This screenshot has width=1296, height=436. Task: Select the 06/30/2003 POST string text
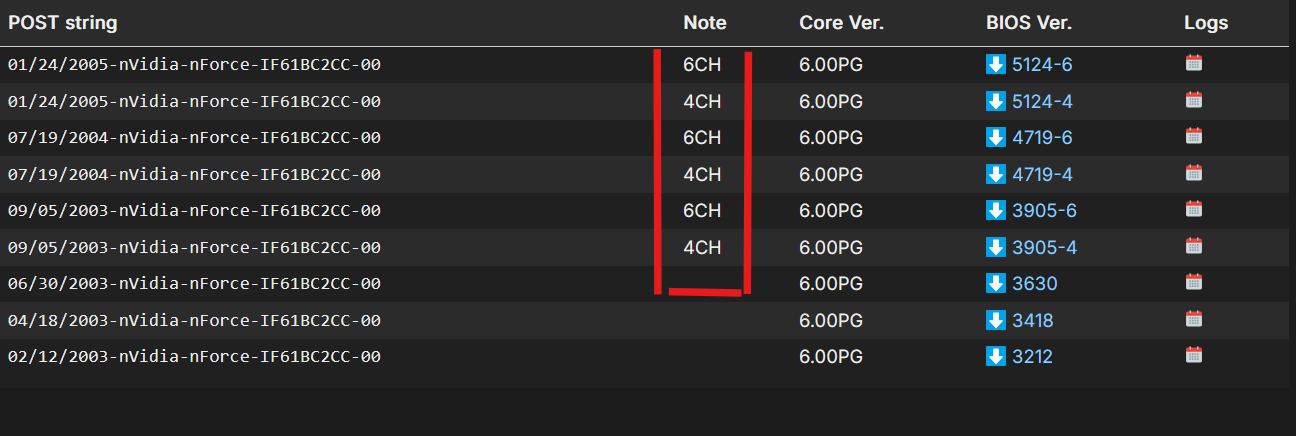click(194, 284)
